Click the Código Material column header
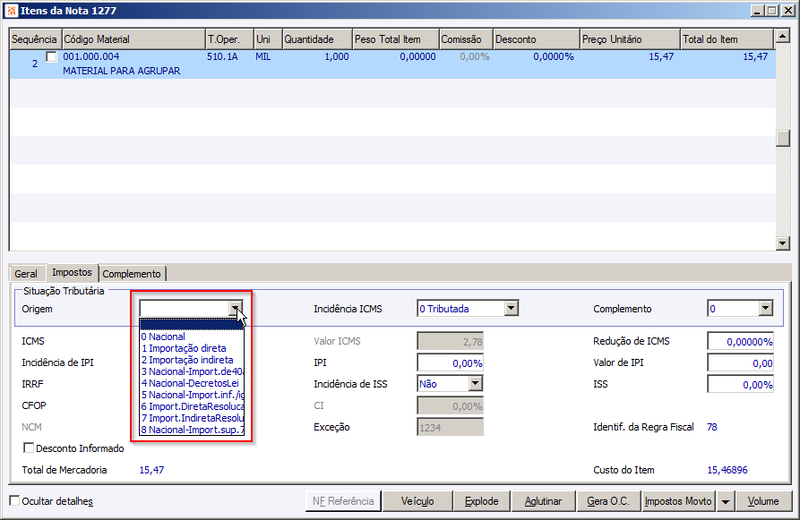 pos(133,39)
